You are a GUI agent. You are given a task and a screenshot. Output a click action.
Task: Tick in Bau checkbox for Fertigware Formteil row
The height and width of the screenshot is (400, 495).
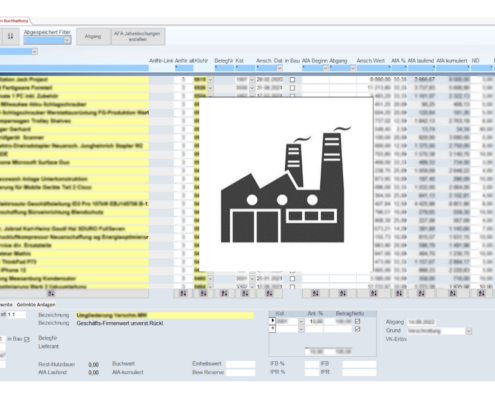click(292, 88)
